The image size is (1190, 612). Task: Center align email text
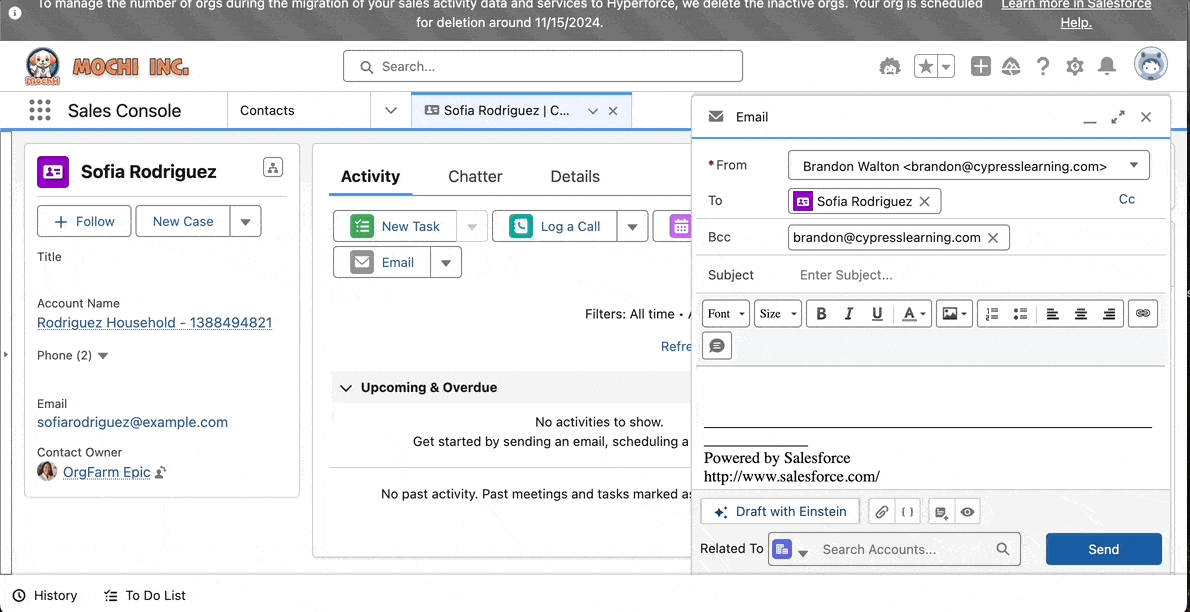[x=1081, y=314]
